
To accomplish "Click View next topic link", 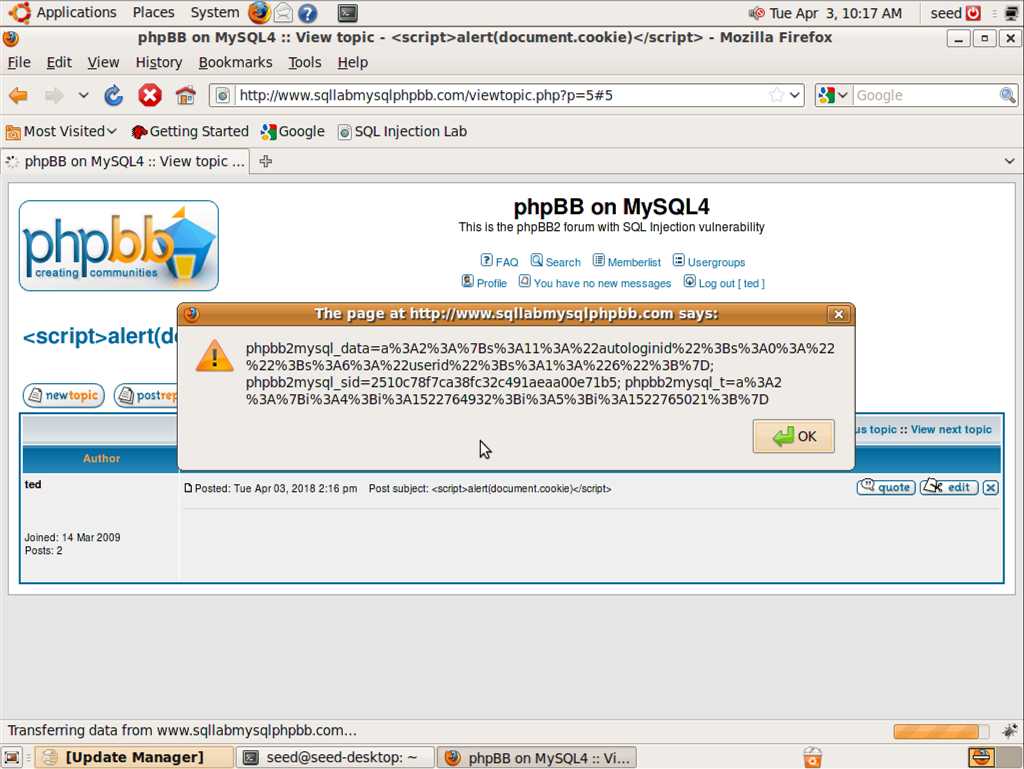I will coord(951,430).
